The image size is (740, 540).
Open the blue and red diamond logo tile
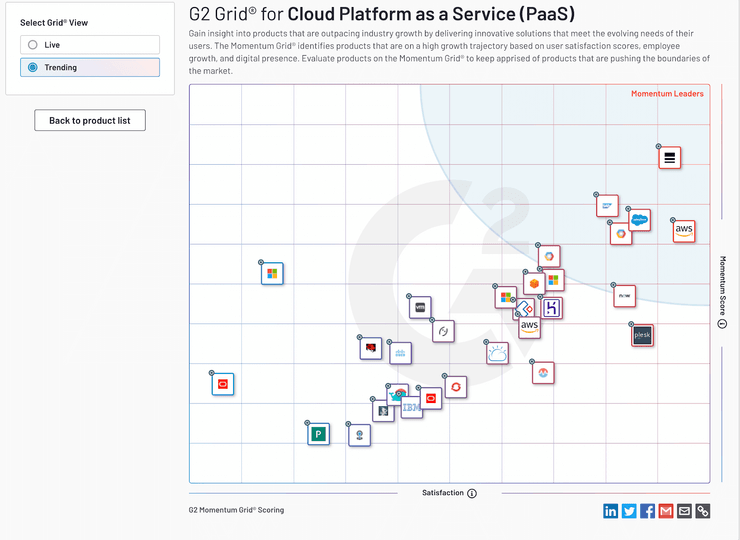pos(526,308)
